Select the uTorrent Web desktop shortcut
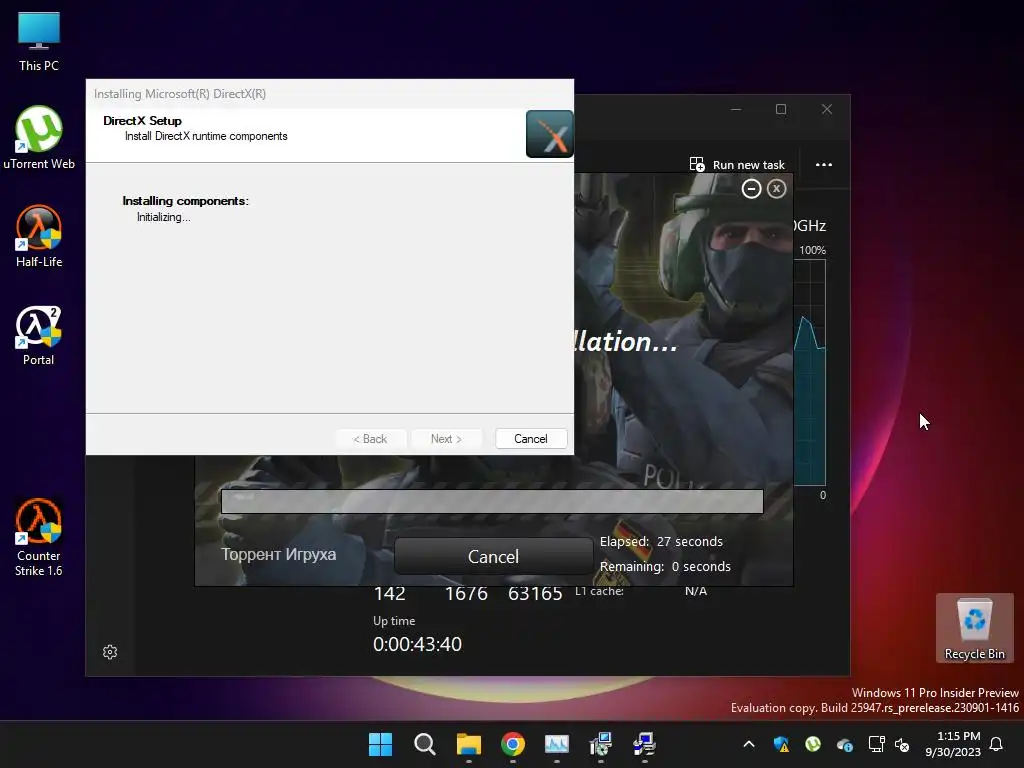This screenshot has height=768, width=1024. point(39,138)
